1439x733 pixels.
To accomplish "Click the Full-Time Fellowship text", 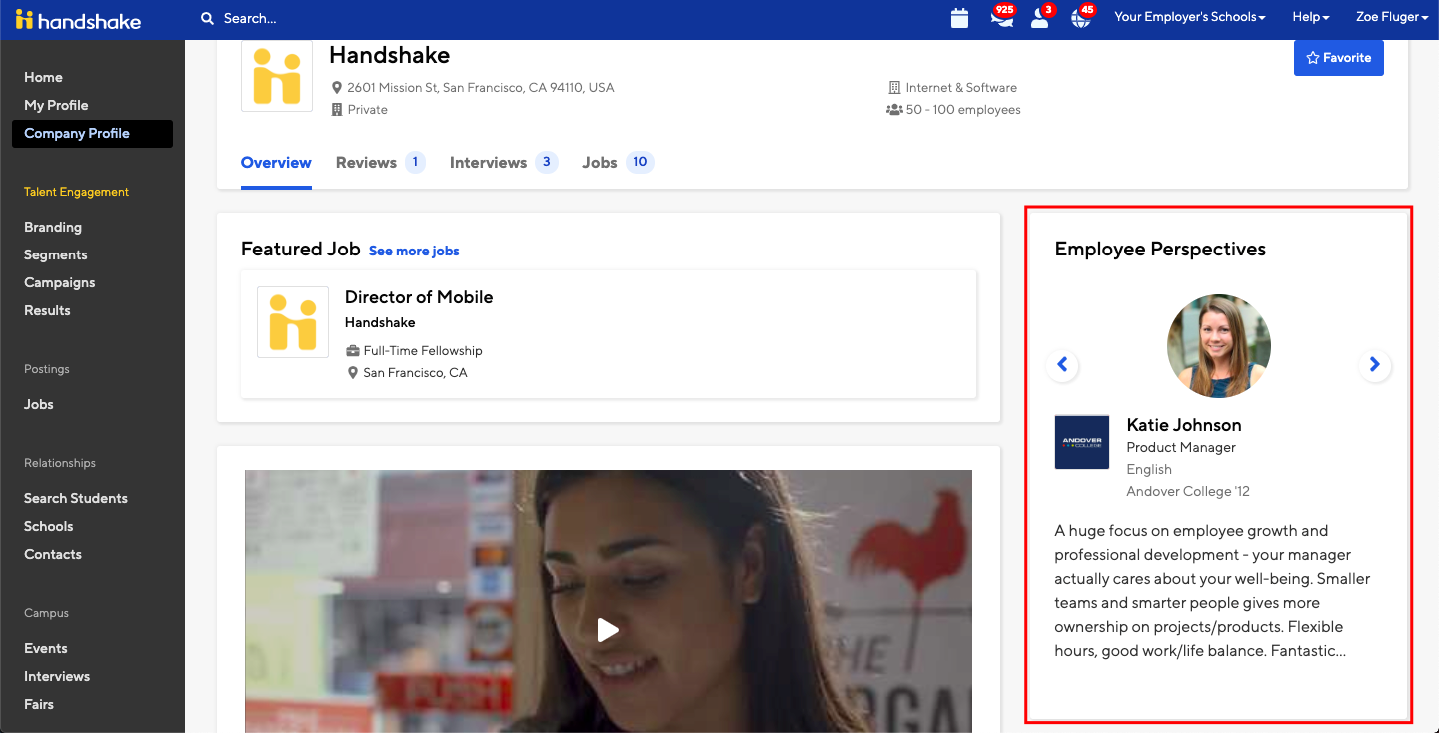I will 423,351.
